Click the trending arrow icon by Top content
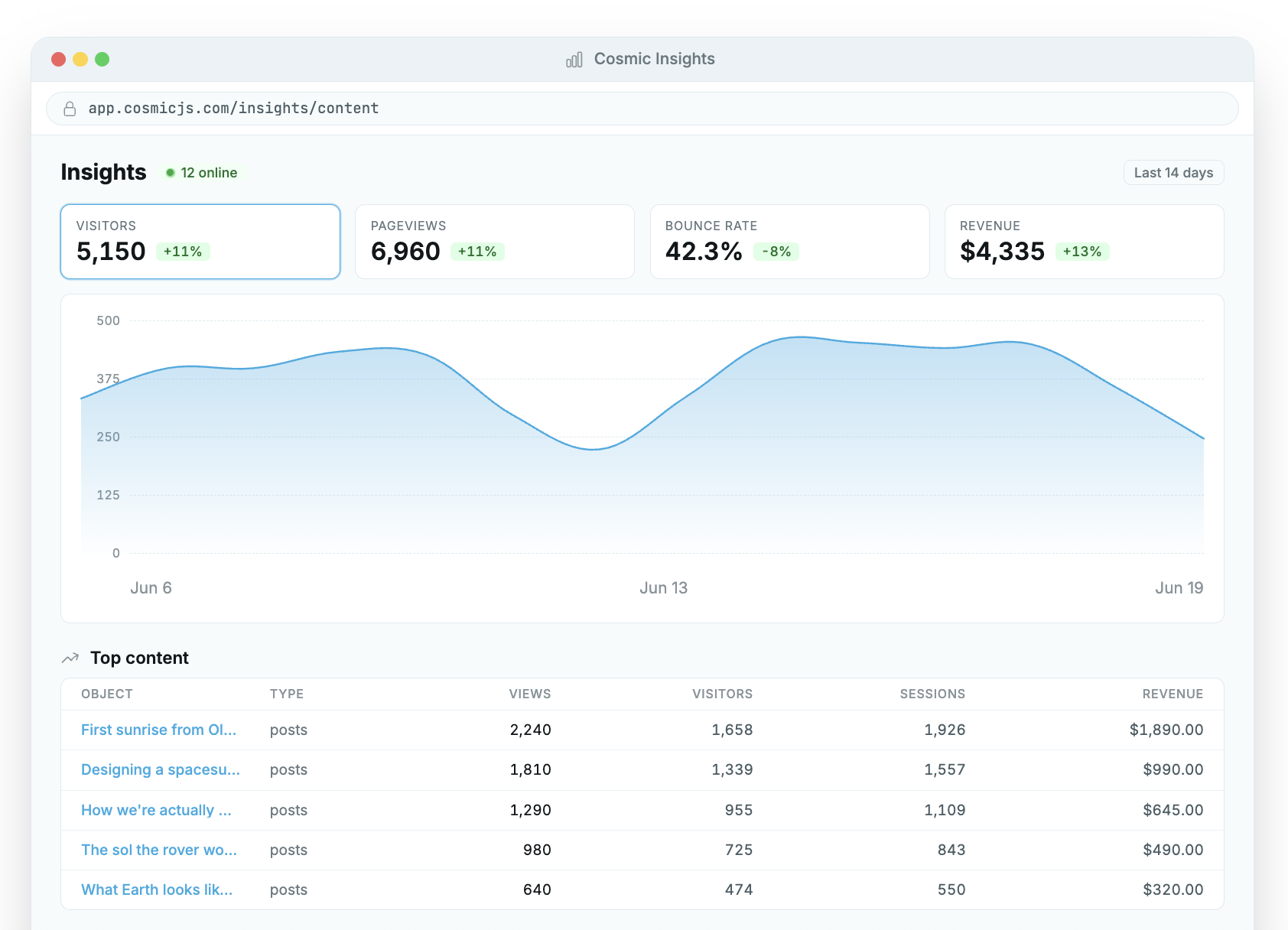Screen dimensions: 1288x930 pos(70,658)
